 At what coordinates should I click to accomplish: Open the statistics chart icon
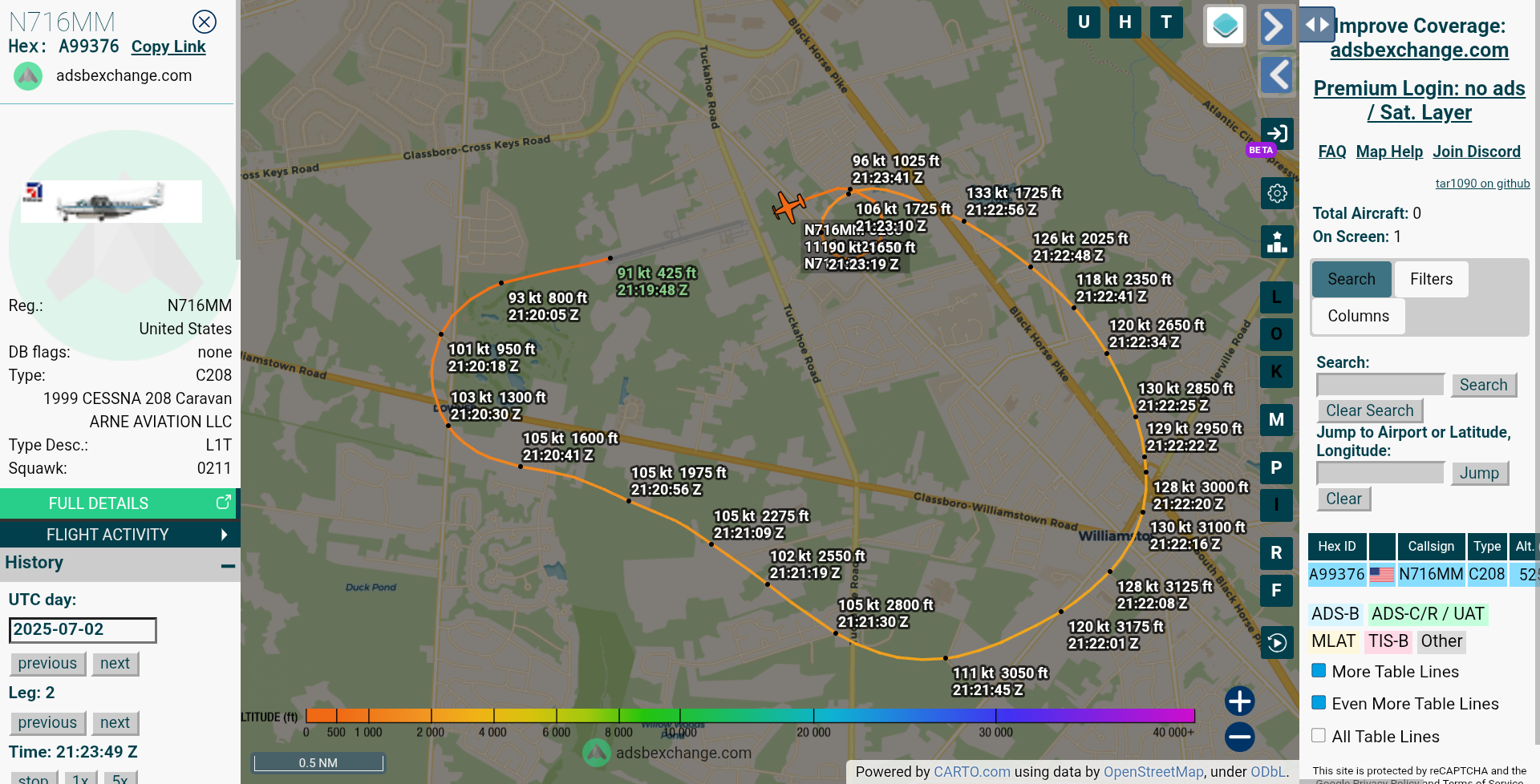pyautogui.click(x=1277, y=241)
